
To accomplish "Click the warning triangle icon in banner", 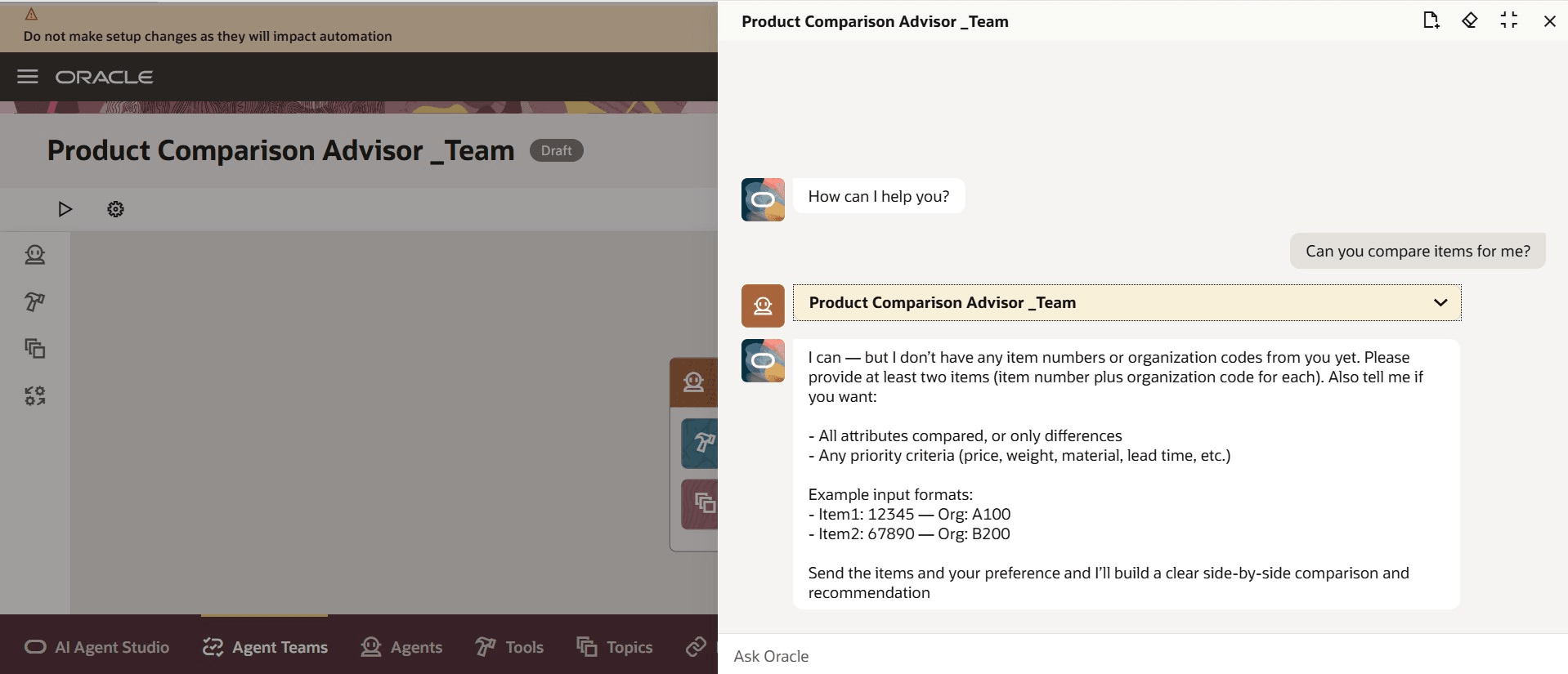I will pos(31,14).
